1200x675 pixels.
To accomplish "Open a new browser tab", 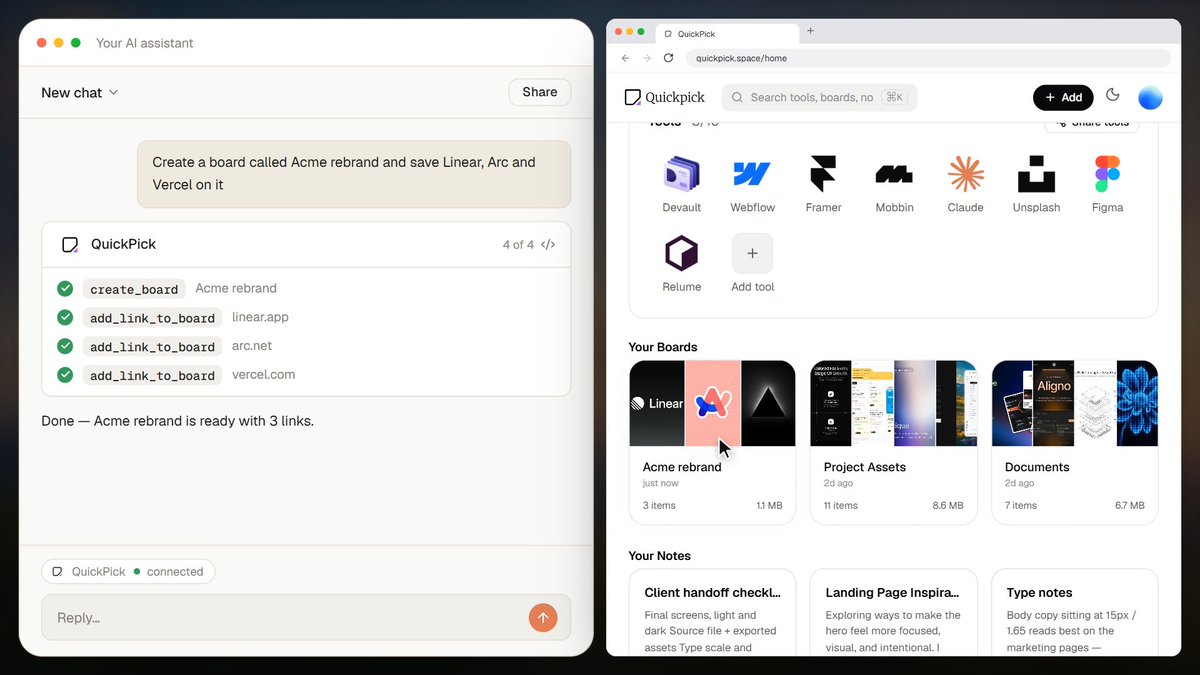I will [x=810, y=31].
